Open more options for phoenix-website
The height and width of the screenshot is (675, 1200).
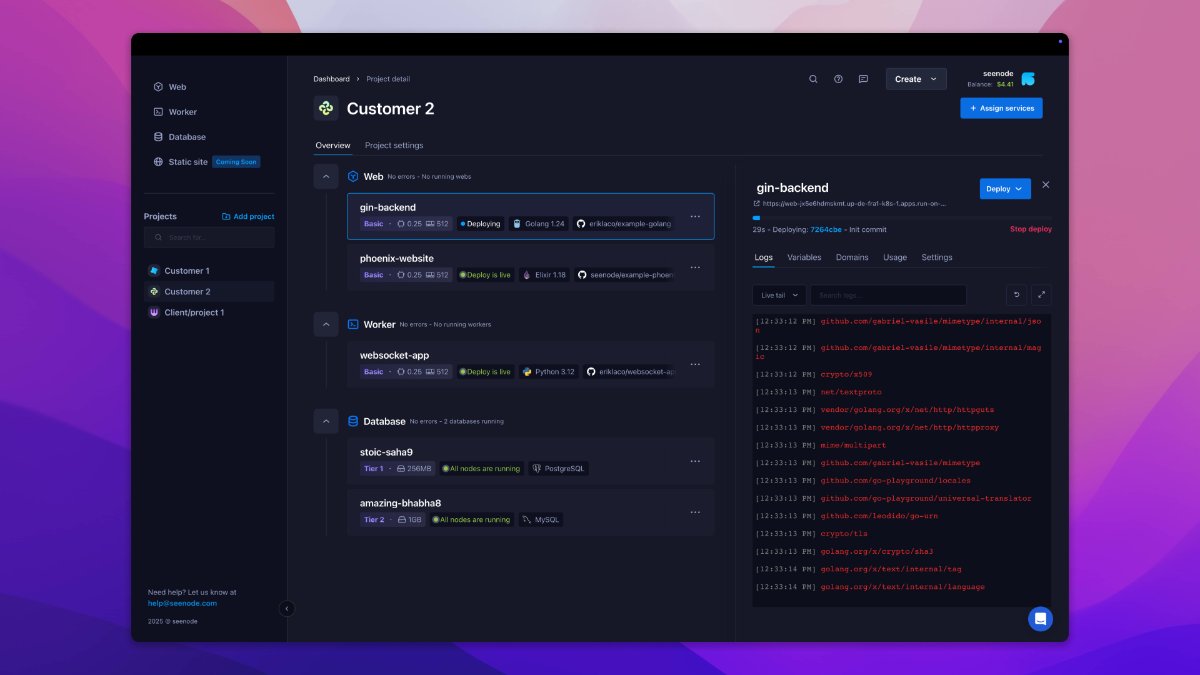[x=695, y=267]
